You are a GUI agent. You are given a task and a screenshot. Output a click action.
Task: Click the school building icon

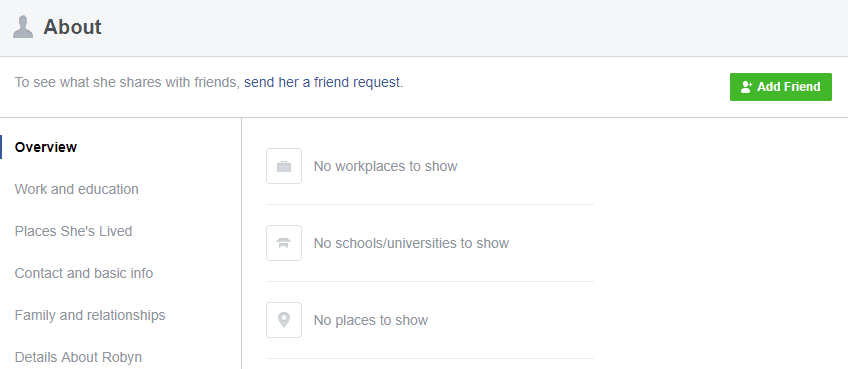(x=284, y=243)
